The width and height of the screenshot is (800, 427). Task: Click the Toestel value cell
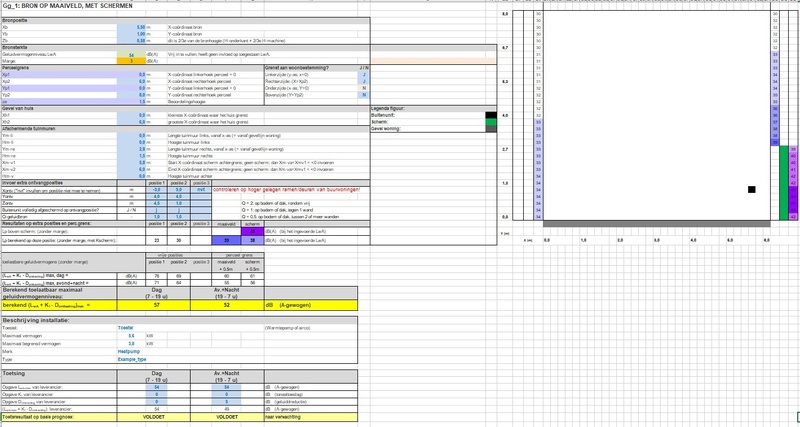pos(126,328)
